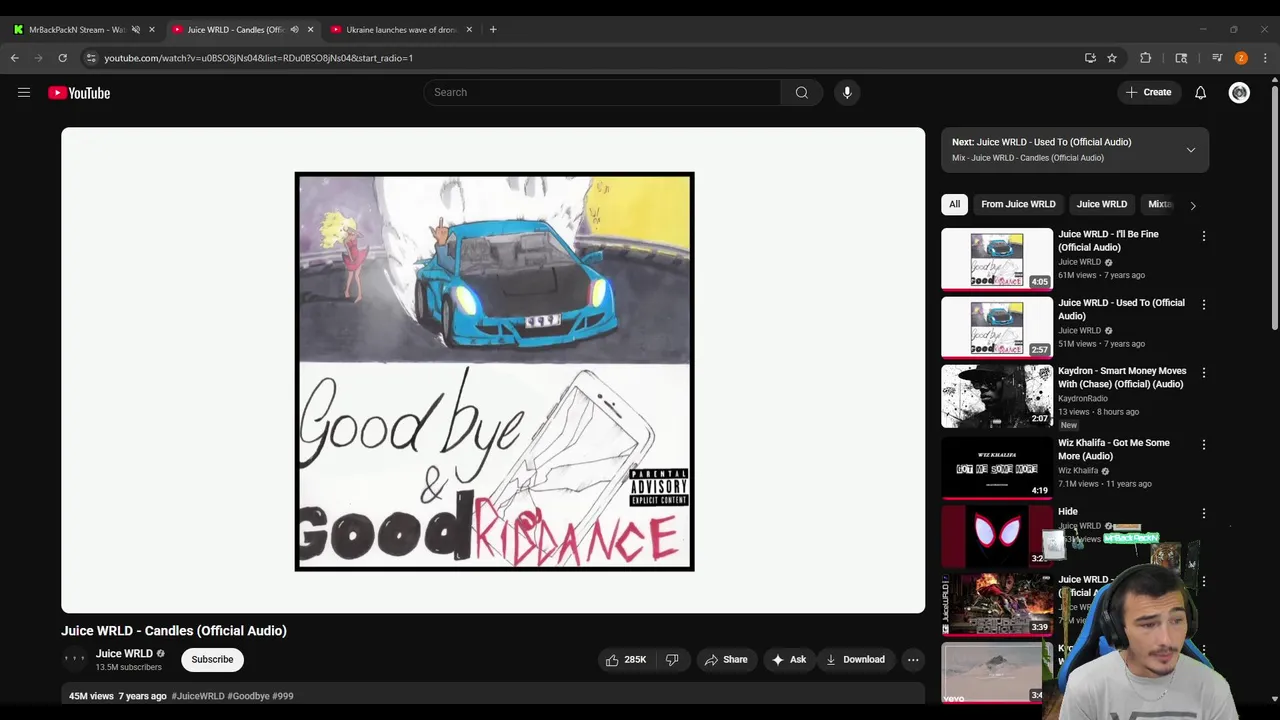The image size is (1280, 720).
Task: Open options for Kaydron Smart Money Moves
Action: (x=1204, y=373)
